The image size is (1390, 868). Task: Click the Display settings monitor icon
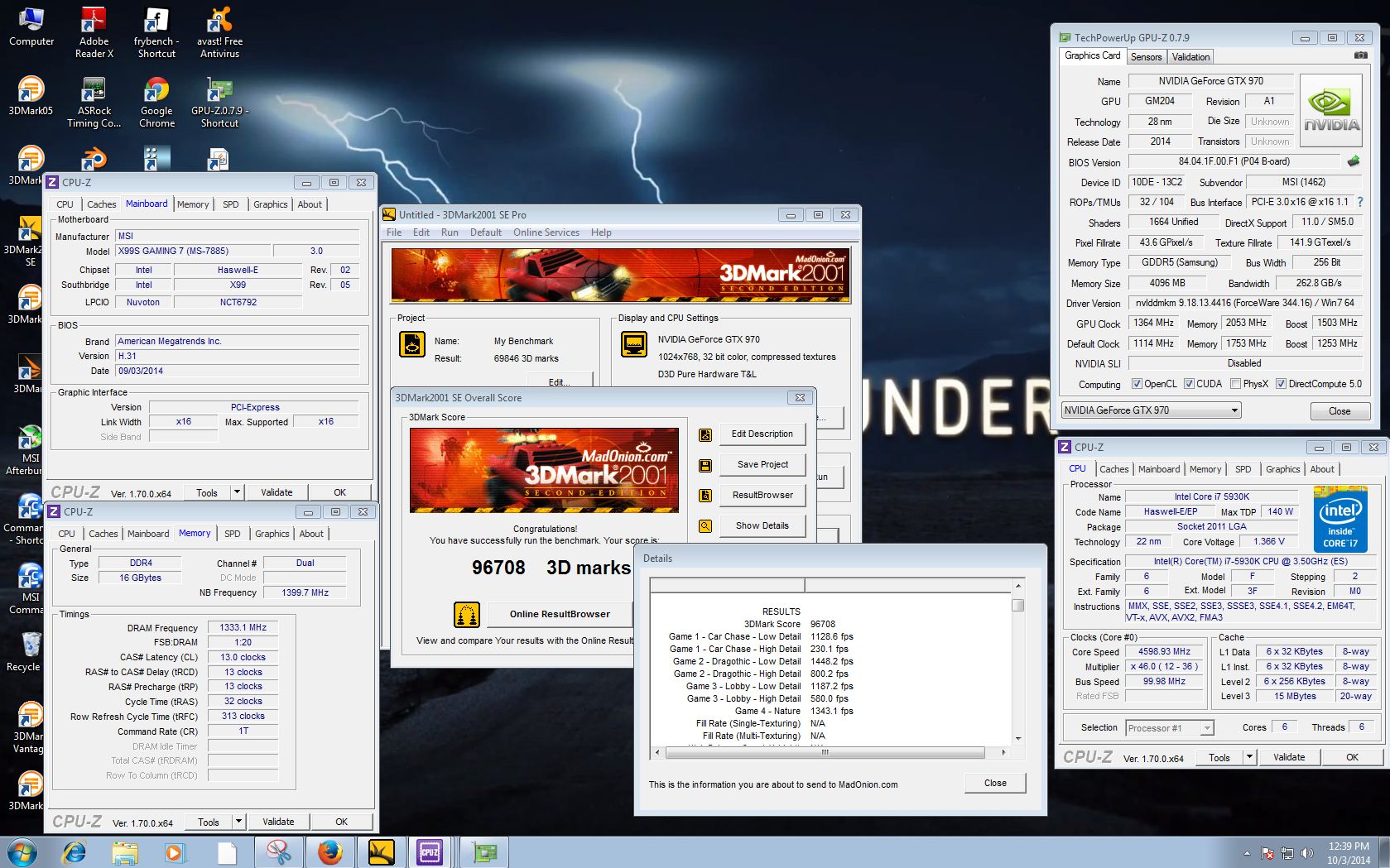[x=634, y=344]
